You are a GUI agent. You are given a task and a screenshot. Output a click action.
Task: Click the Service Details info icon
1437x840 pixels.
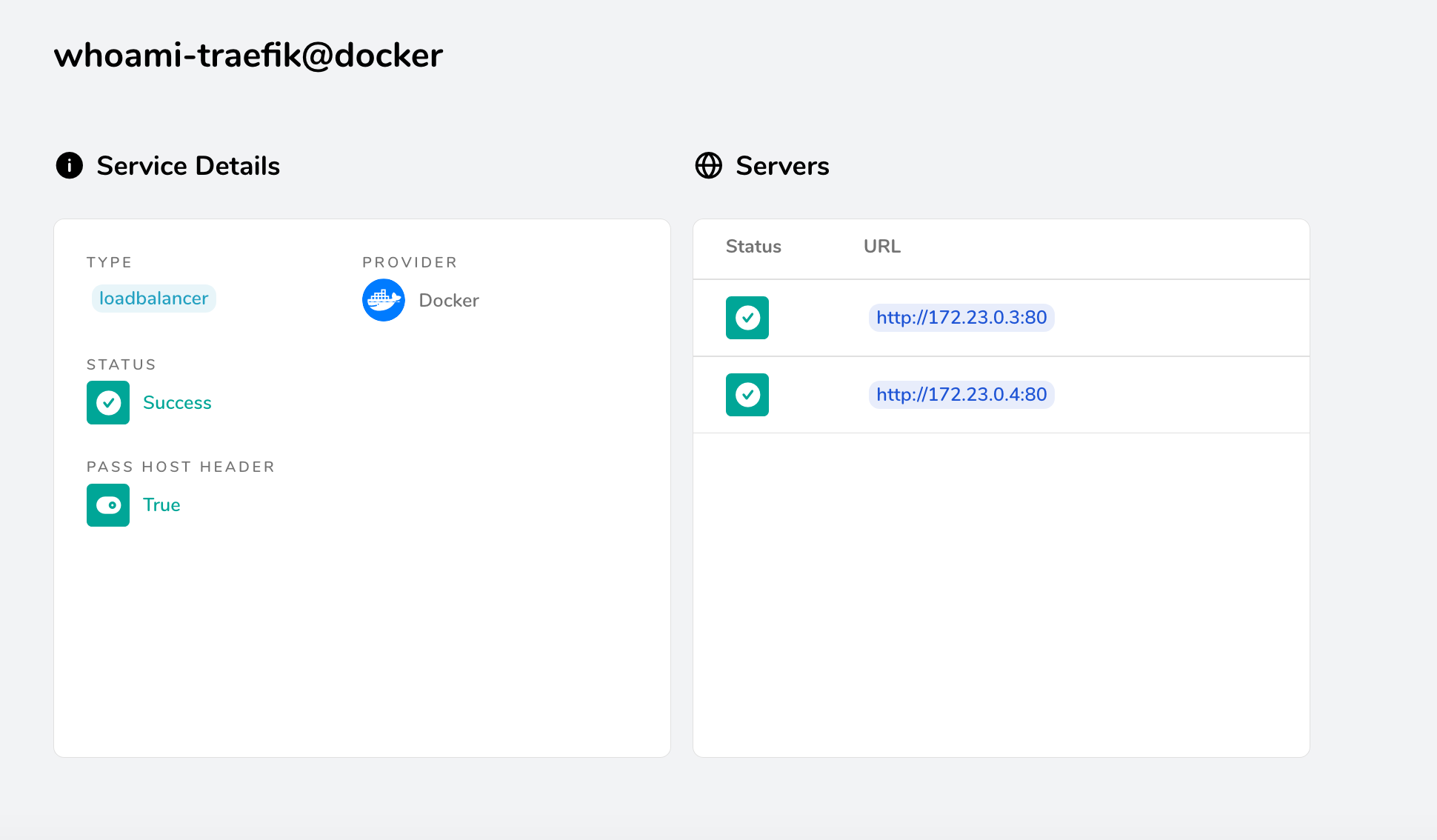click(70, 165)
